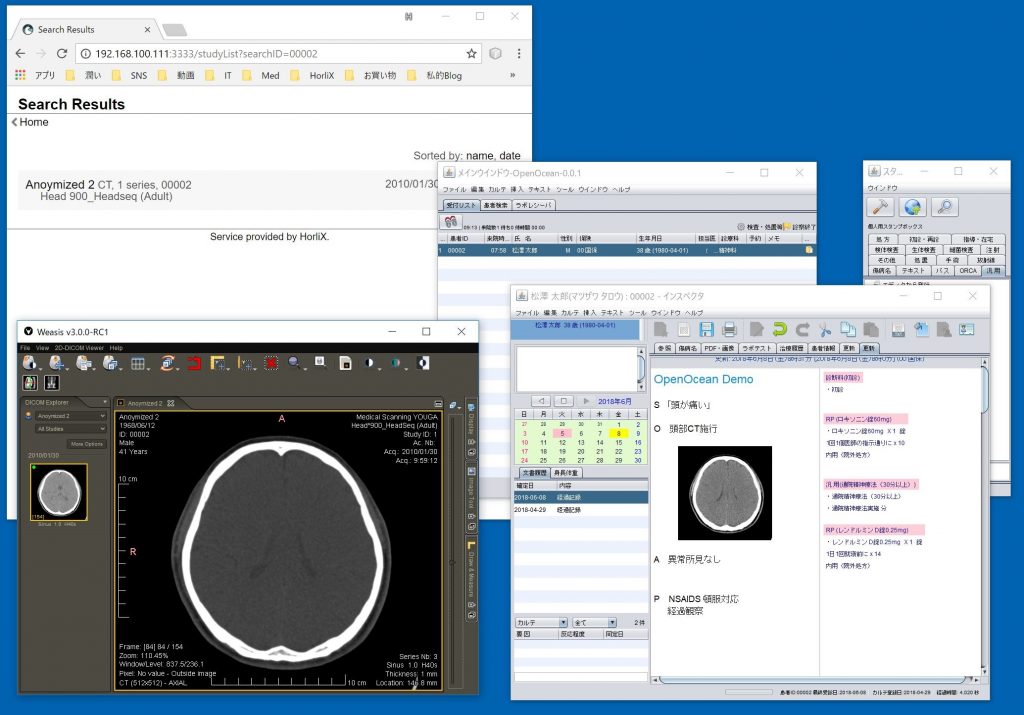The height and width of the screenshot is (715, 1024).
Task: Click the scissors cut icon in inspector
Action: (824, 329)
